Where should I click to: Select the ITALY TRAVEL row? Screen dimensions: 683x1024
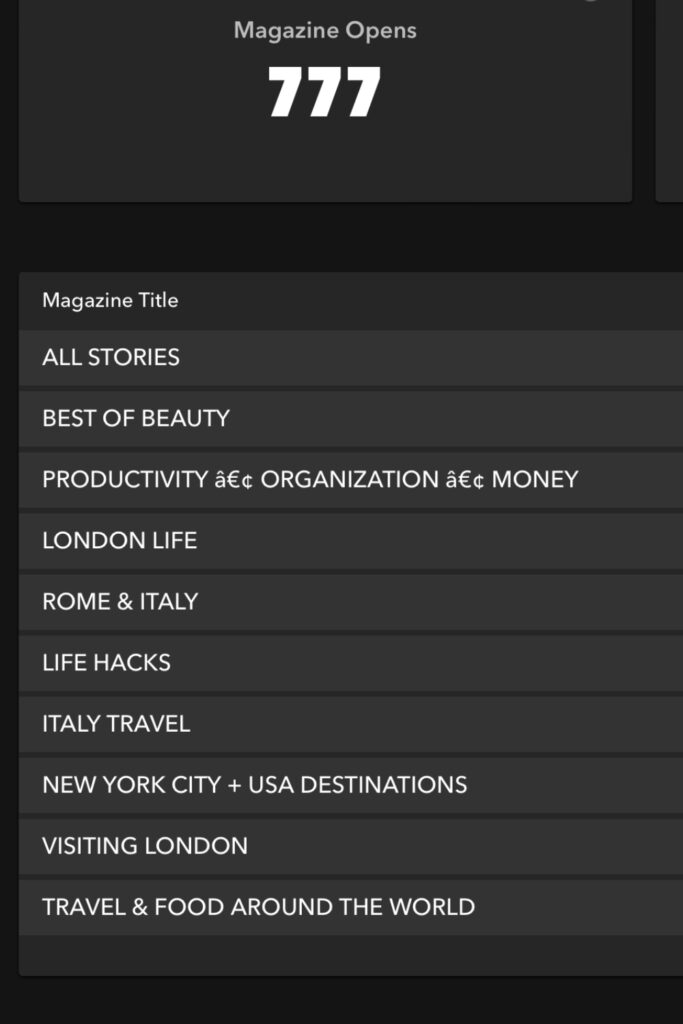click(351, 724)
